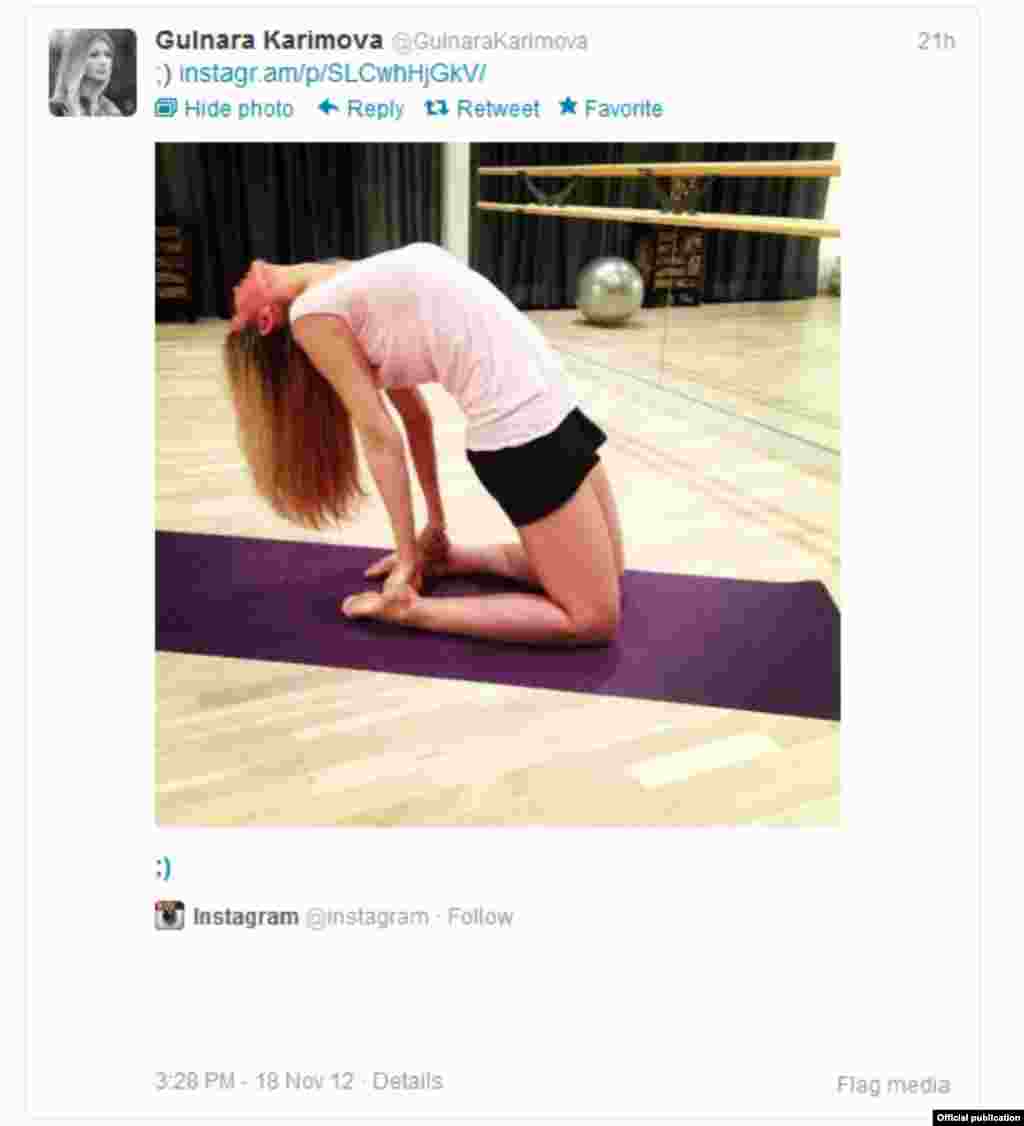Viewport: 1024px width, 1126px height.
Task: Click the Favorite star icon
Action: coord(568,106)
